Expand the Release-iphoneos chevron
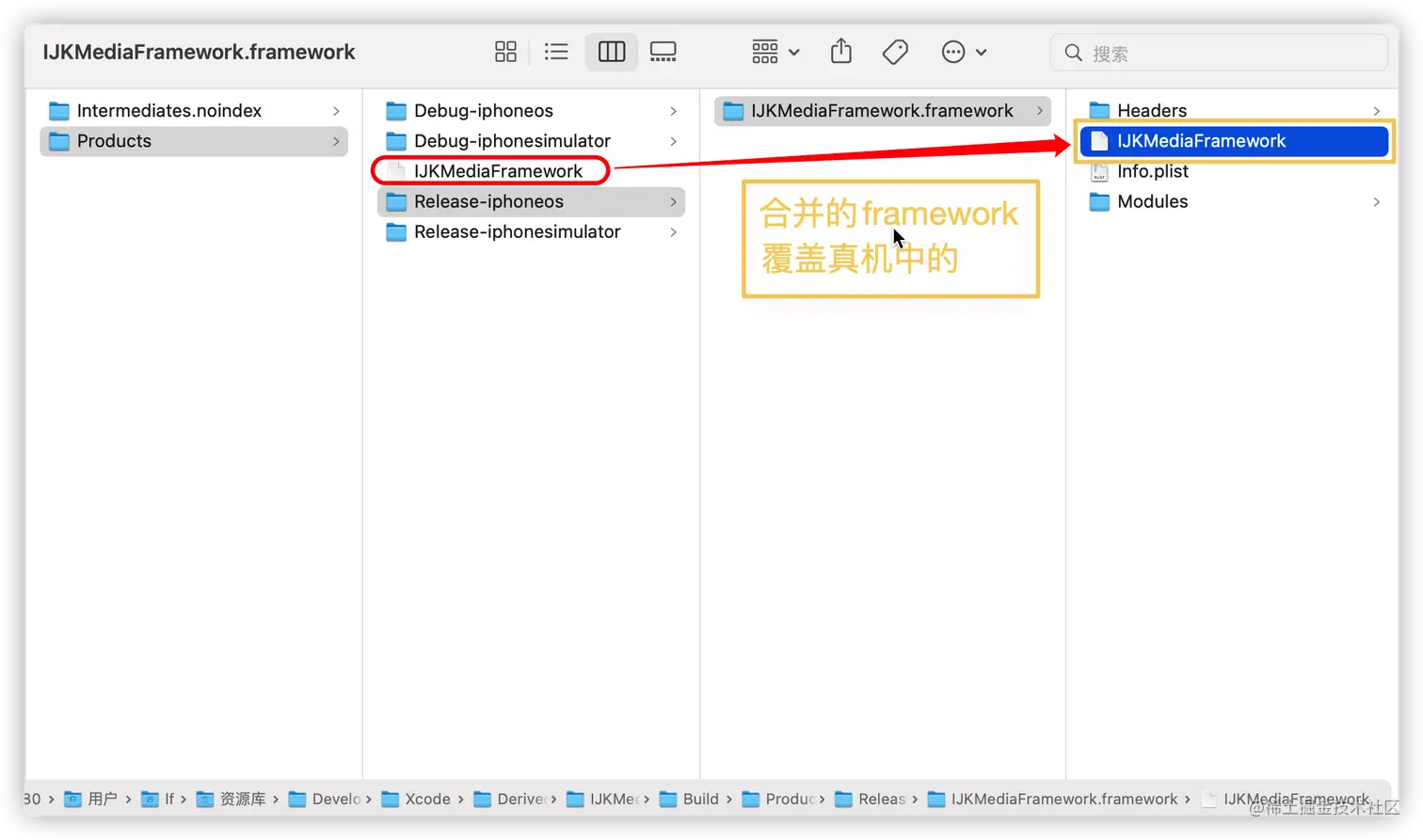 (673, 201)
